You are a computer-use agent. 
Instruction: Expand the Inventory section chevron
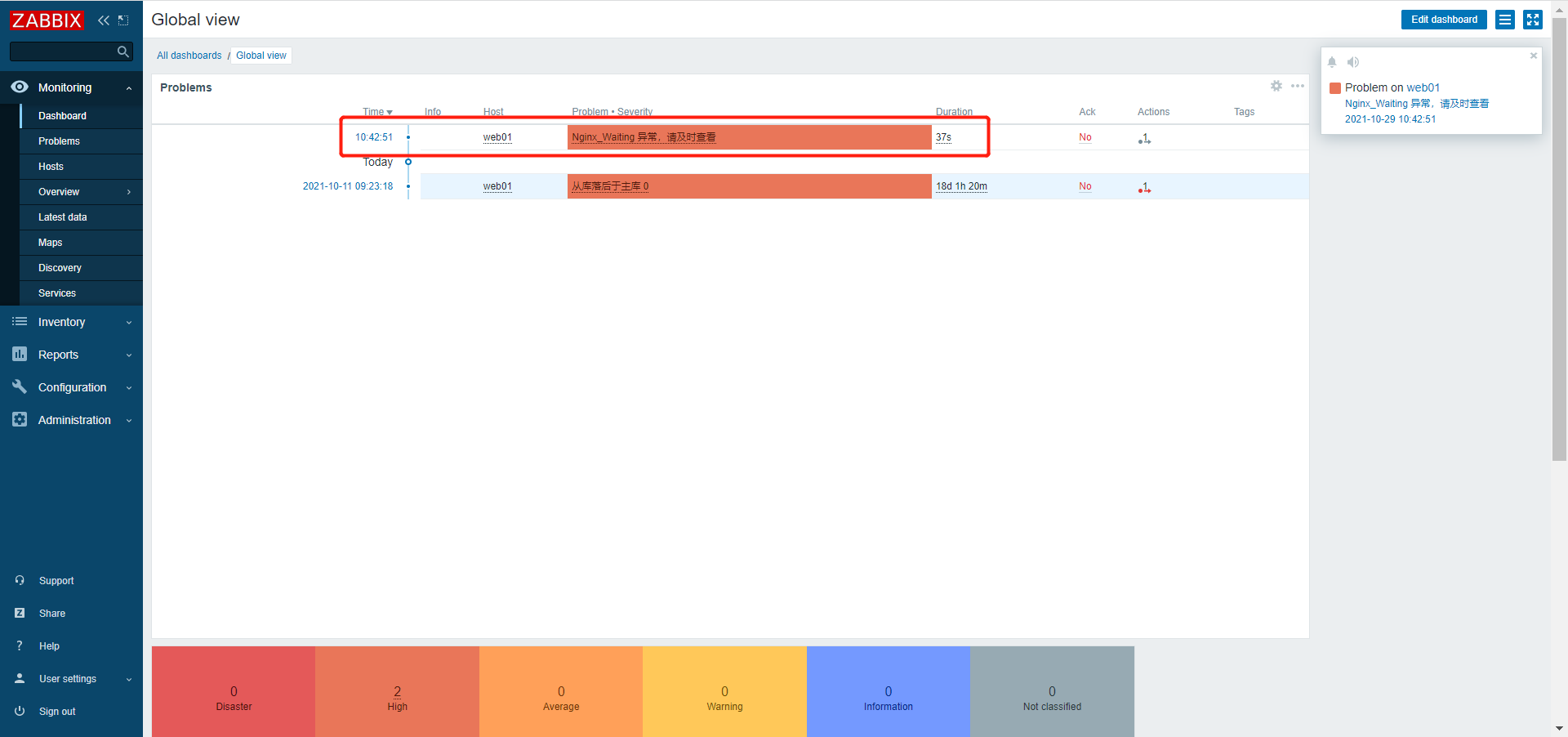point(129,323)
